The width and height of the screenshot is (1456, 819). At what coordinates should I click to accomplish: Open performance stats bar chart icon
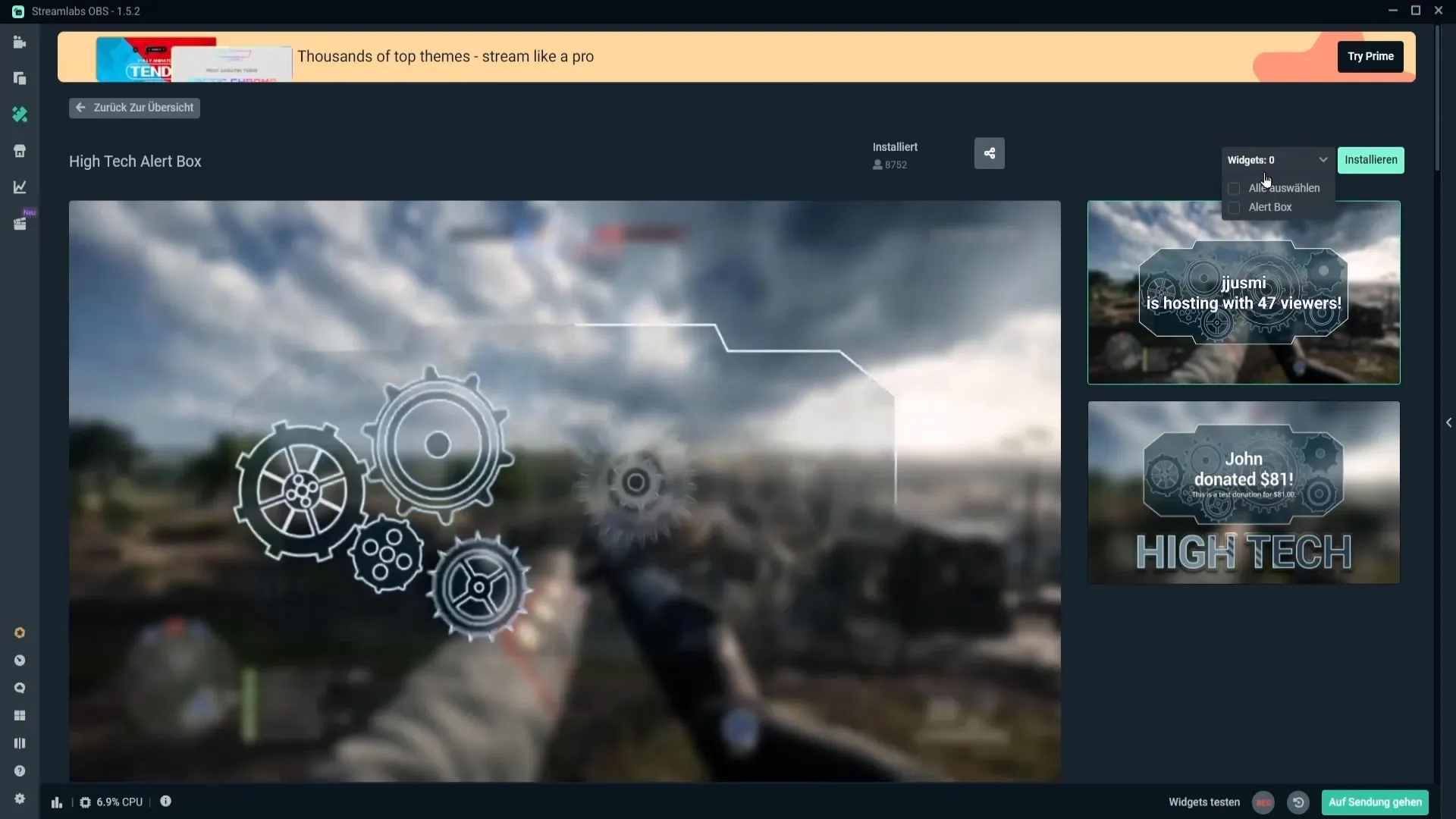coord(57,802)
